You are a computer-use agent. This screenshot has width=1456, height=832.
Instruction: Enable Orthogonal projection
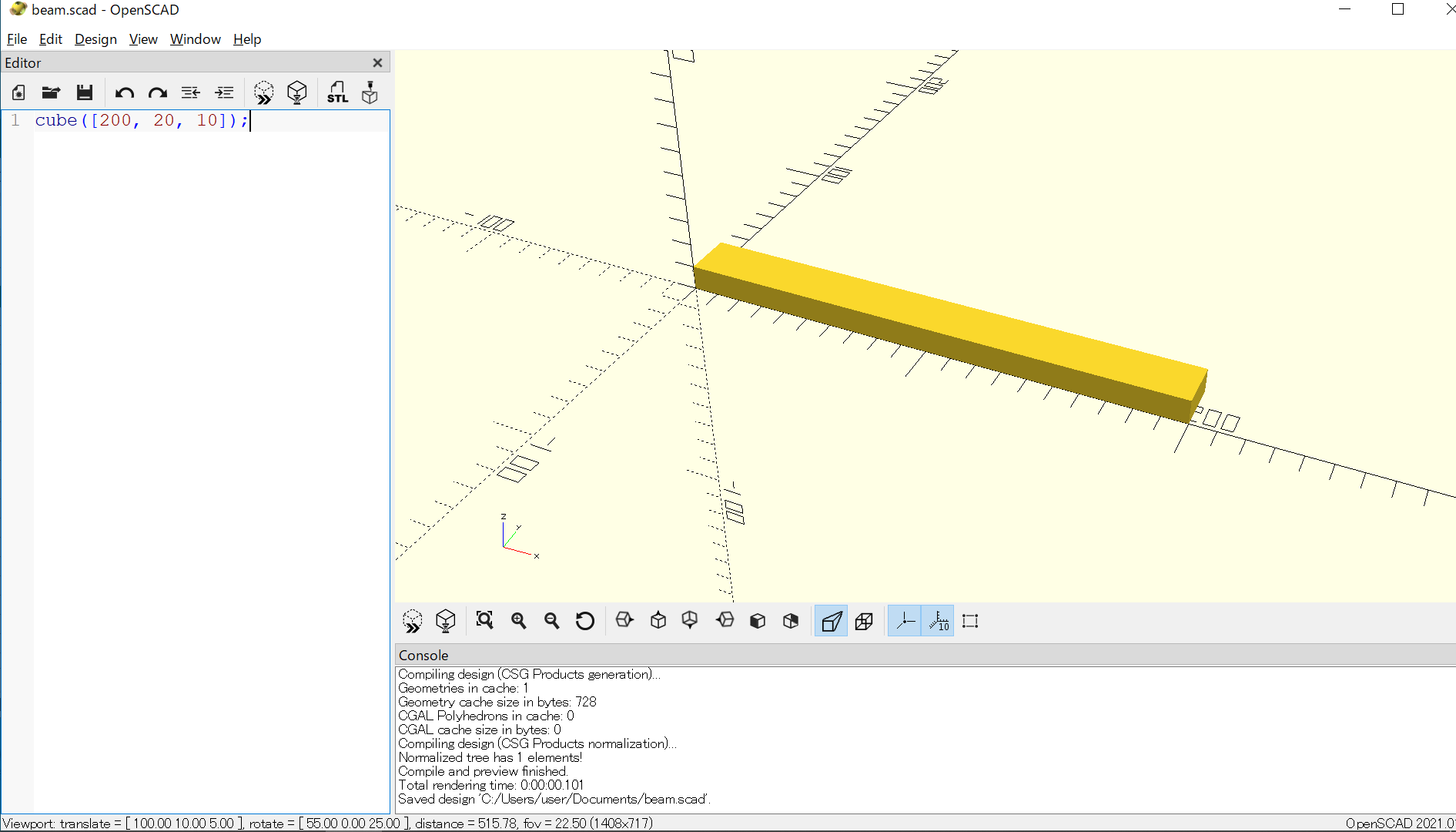[x=864, y=621]
